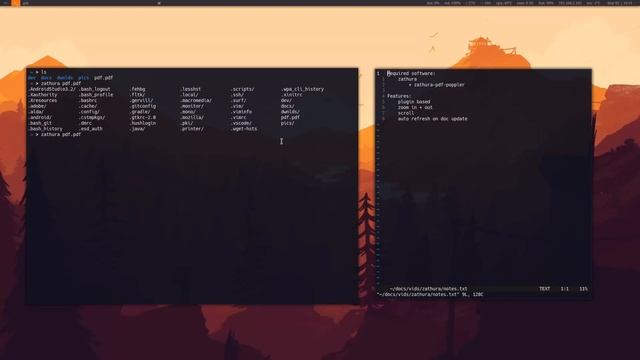The height and width of the screenshot is (360, 640).
Task: Click the 'zoom in + out' line in vim
Action: tap(415, 108)
